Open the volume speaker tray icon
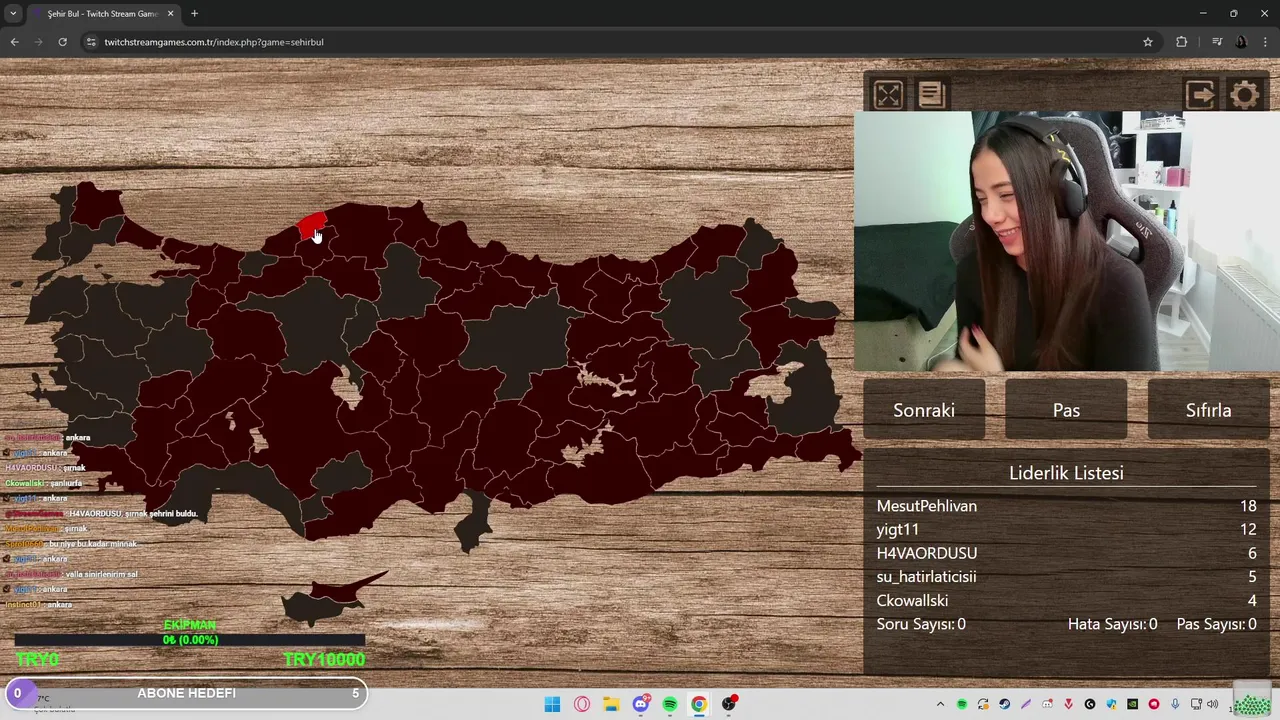This screenshot has width=1280, height=720. (1212, 704)
